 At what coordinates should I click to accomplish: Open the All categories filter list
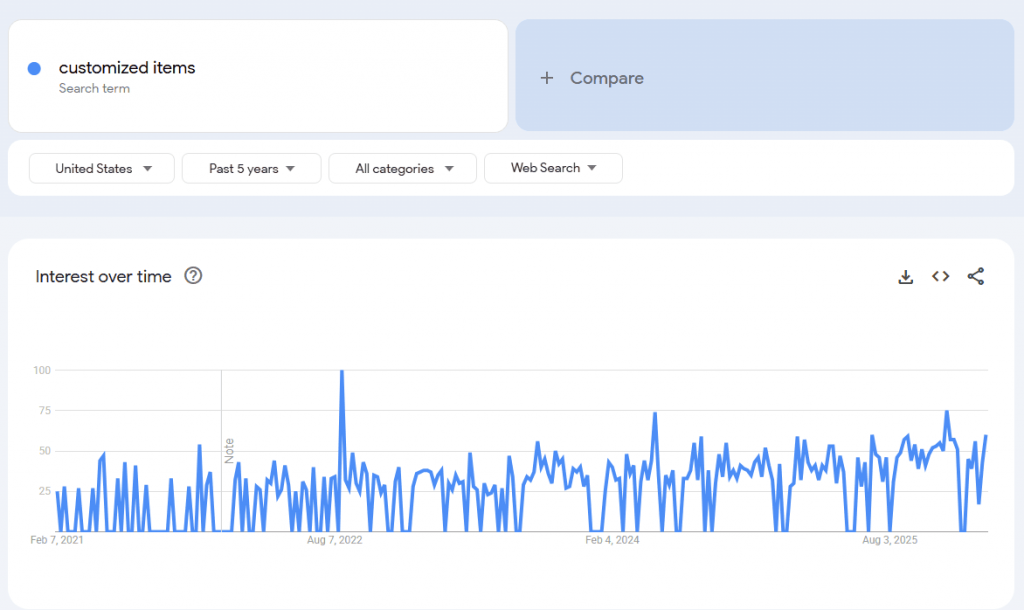pyautogui.click(x=402, y=168)
